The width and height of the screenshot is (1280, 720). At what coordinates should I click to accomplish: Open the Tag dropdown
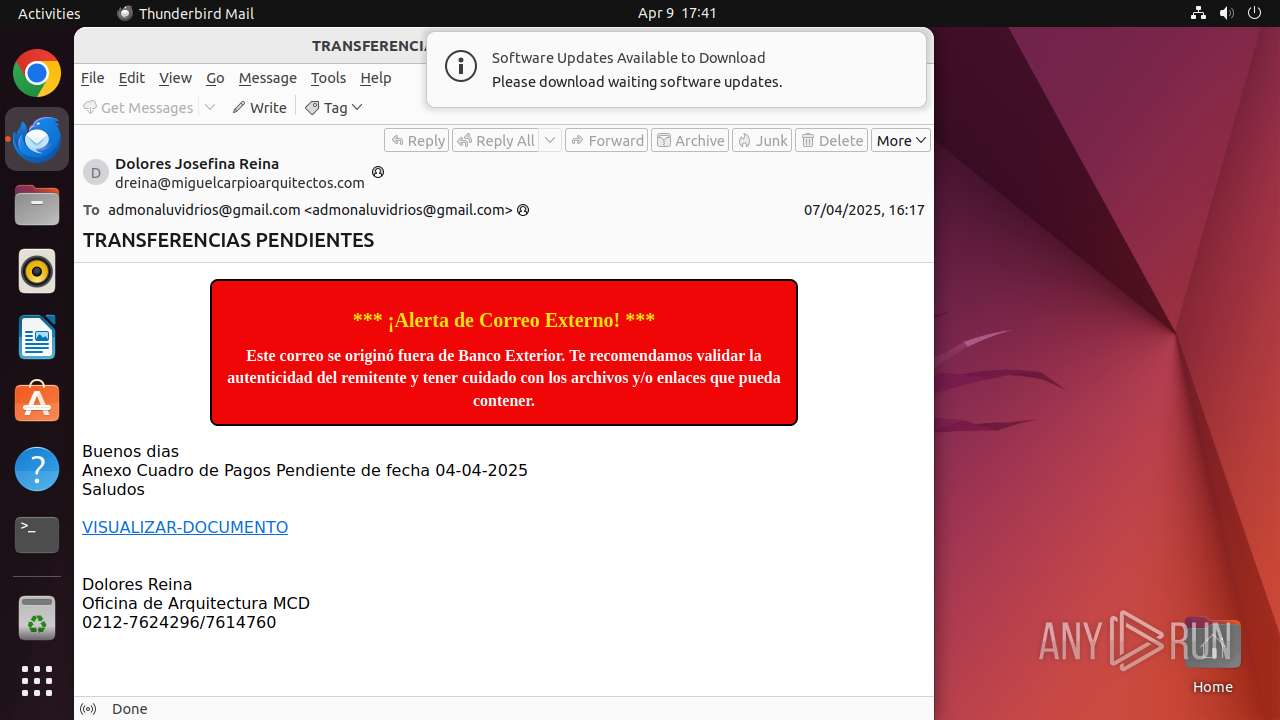pyautogui.click(x=334, y=107)
